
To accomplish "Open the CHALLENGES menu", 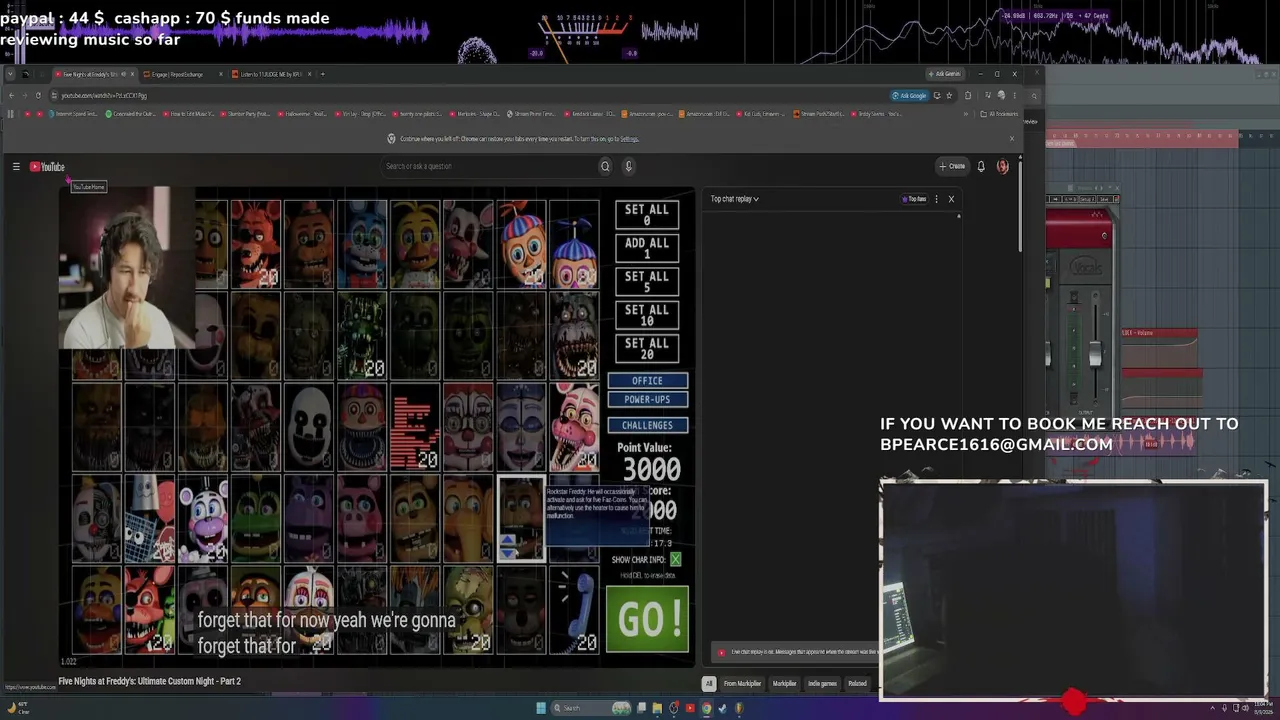I will pyautogui.click(x=647, y=425).
